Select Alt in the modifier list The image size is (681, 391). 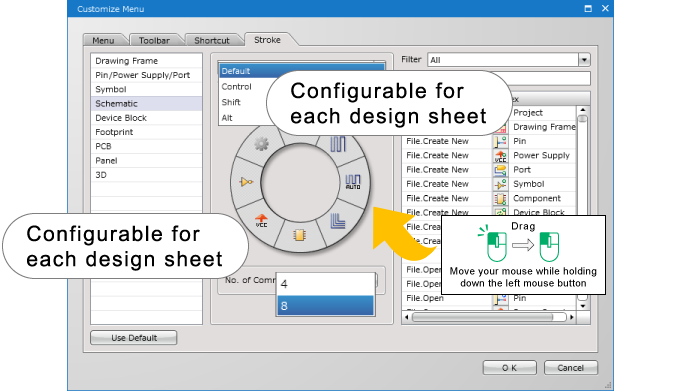click(x=227, y=118)
